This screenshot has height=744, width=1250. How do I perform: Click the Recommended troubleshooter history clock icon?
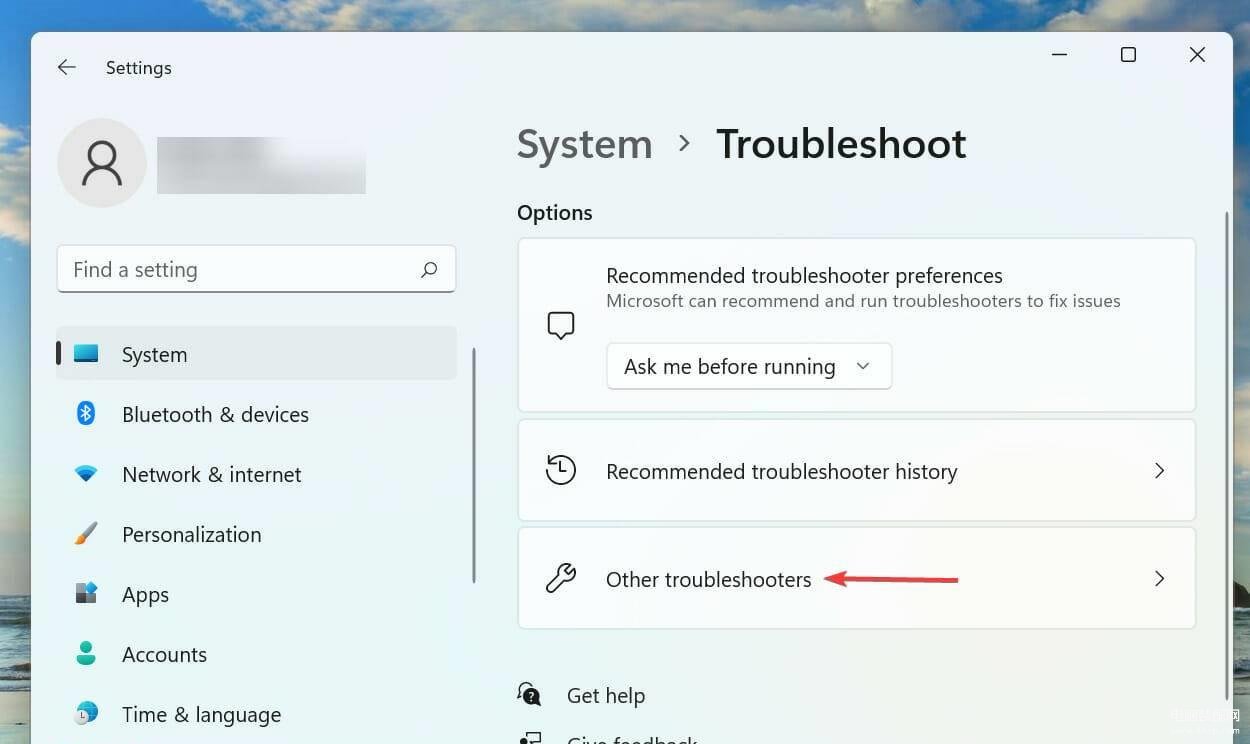pos(561,470)
